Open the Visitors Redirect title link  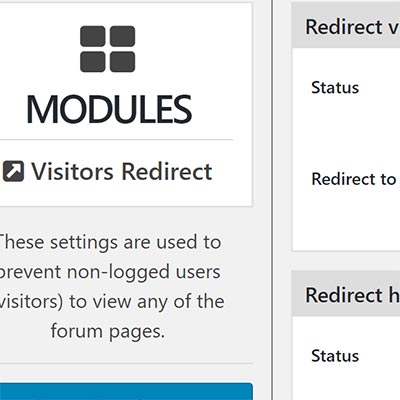122,172
